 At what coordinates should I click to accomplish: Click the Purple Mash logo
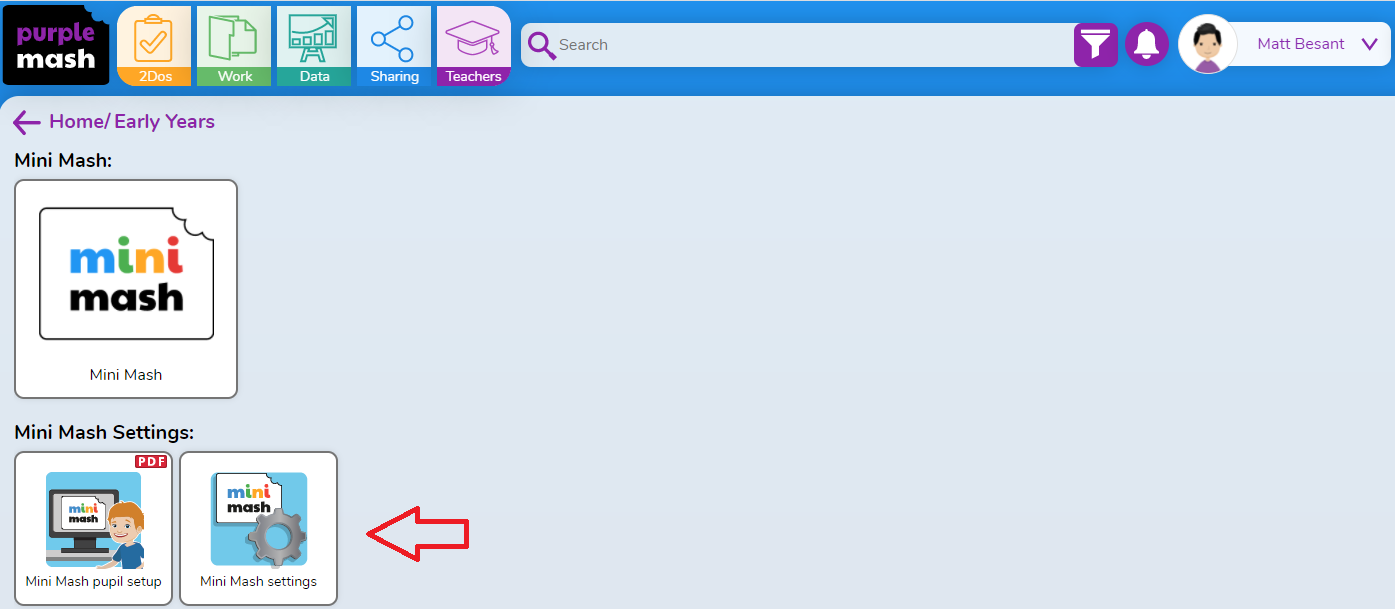(x=56, y=46)
